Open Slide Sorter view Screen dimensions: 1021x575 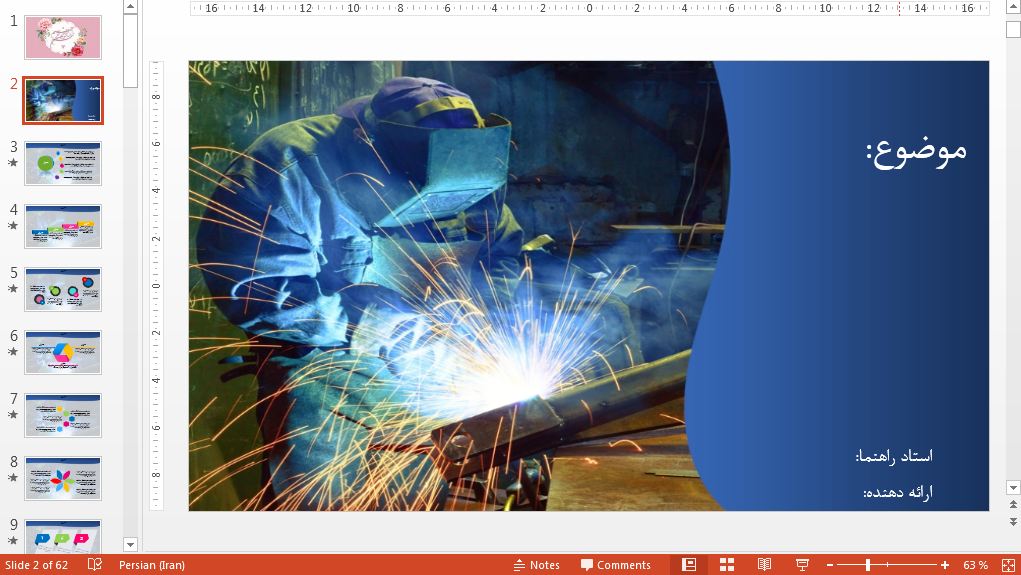(x=727, y=565)
